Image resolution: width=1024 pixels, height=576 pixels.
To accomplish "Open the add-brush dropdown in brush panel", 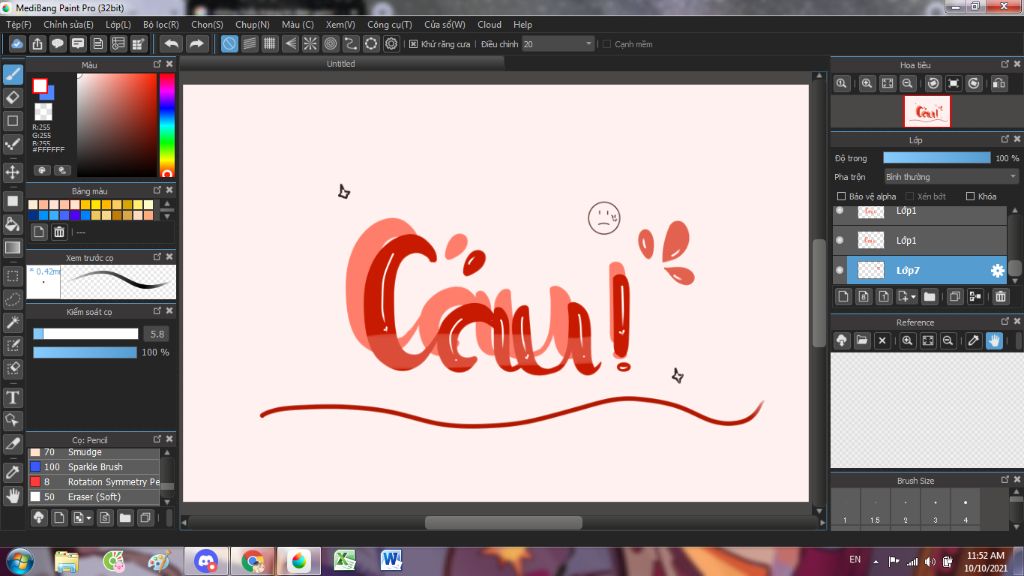I will coord(89,518).
